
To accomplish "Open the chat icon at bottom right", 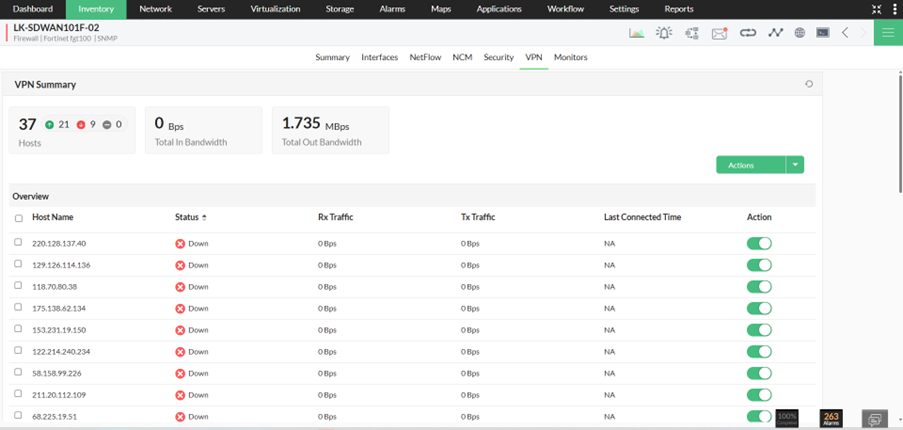I will tap(874, 418).
